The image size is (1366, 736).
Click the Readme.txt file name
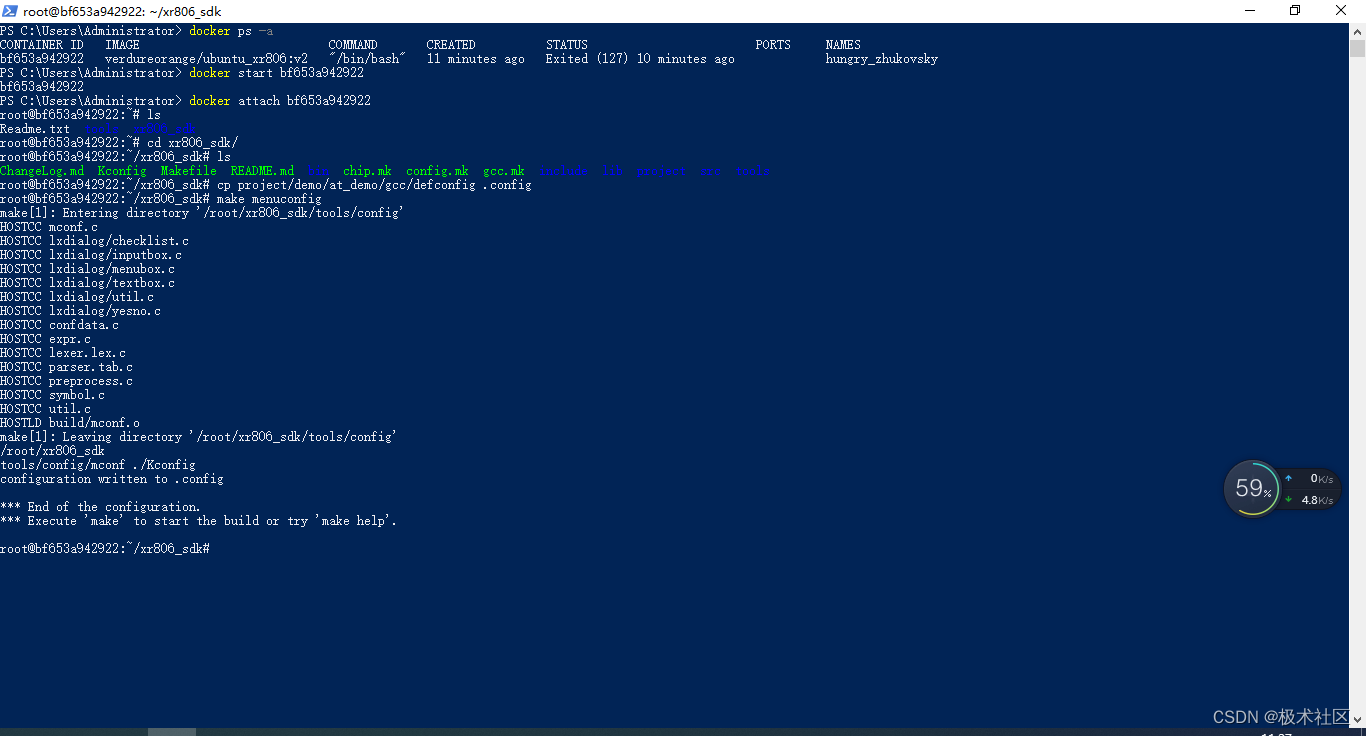35,129
